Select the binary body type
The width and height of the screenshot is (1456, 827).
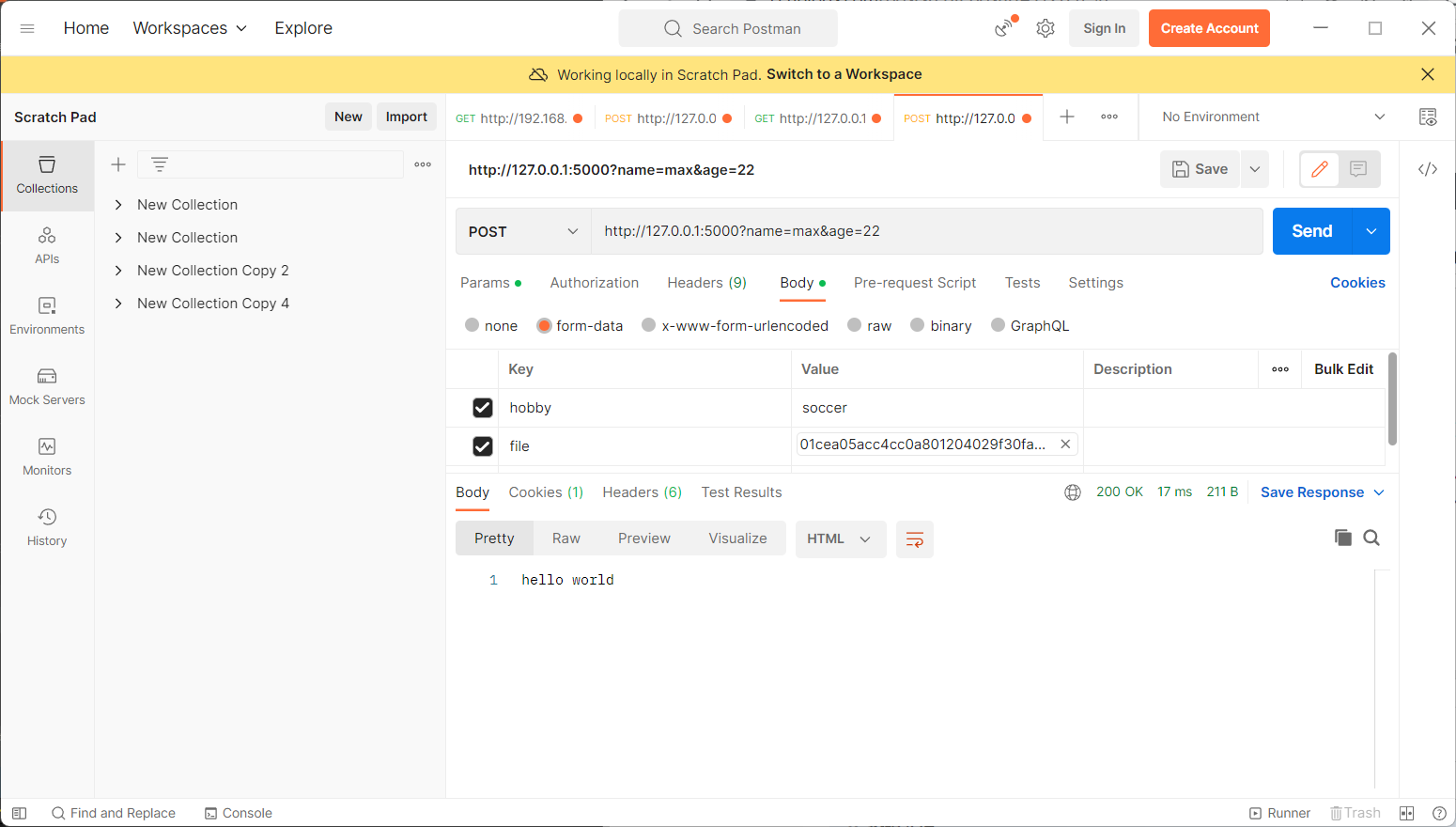(x=917, y=325)
